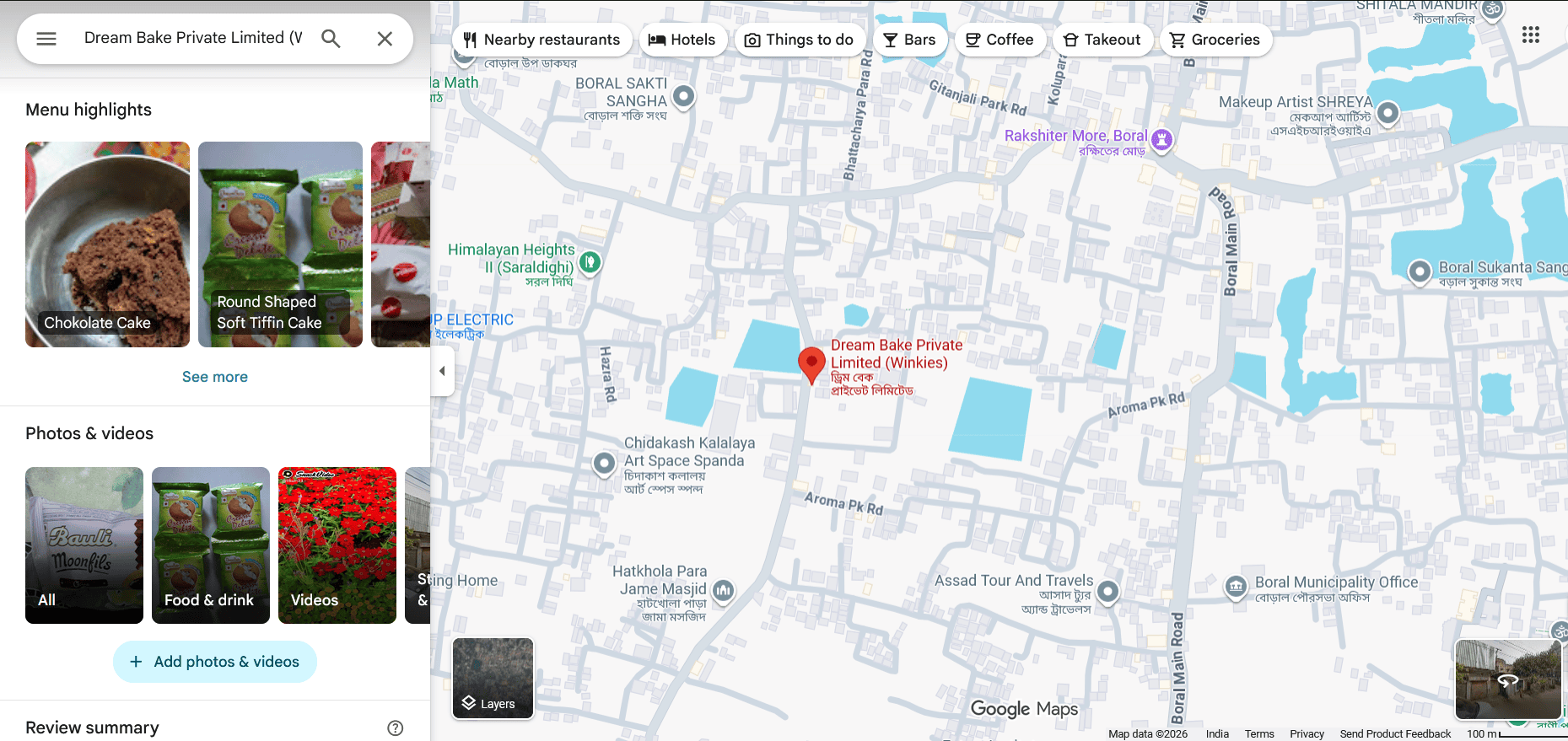1568x741 pixels.
Task: Open the help icon beside Review summary
Action: pos(396,728)
